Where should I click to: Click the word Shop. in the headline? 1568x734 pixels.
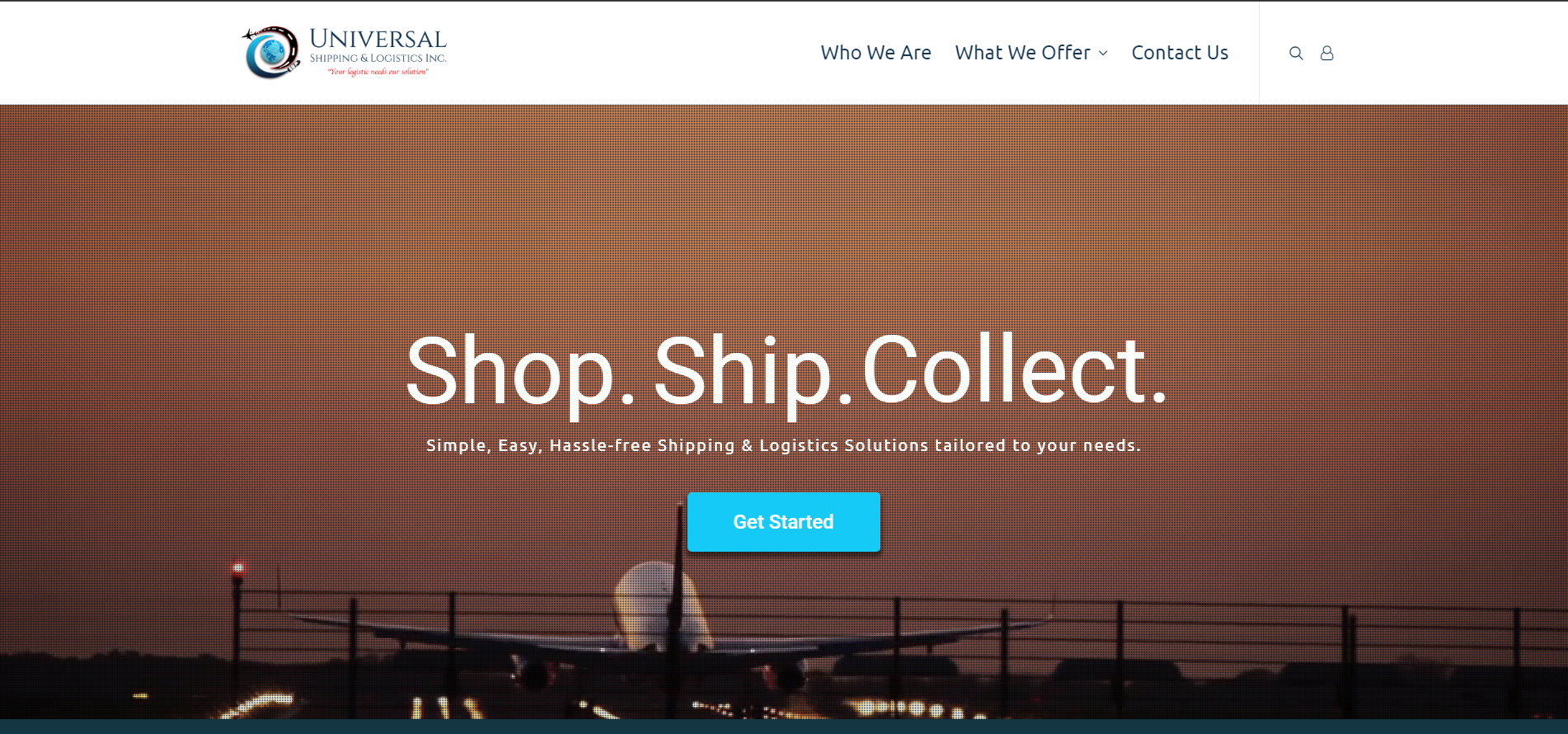pos(520,372)
